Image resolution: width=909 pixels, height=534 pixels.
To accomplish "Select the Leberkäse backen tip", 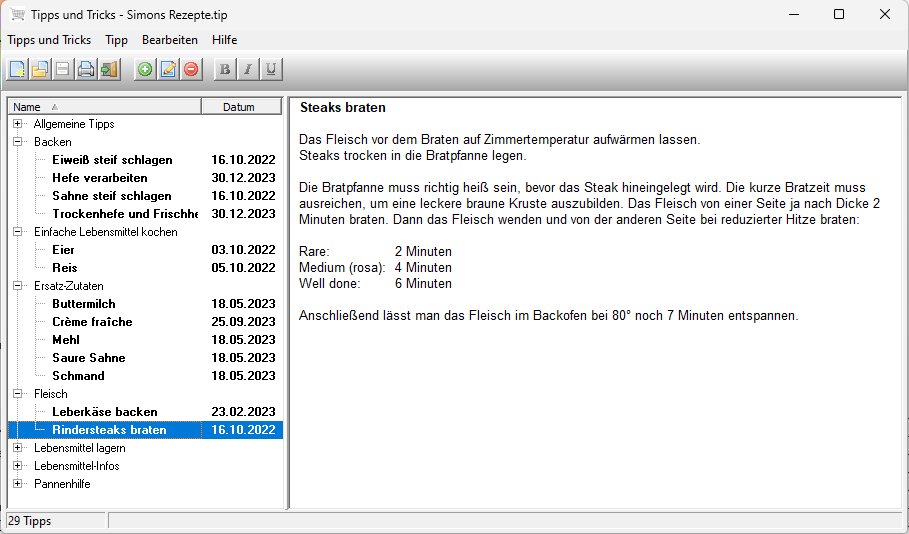I will (x=104, y=412).
